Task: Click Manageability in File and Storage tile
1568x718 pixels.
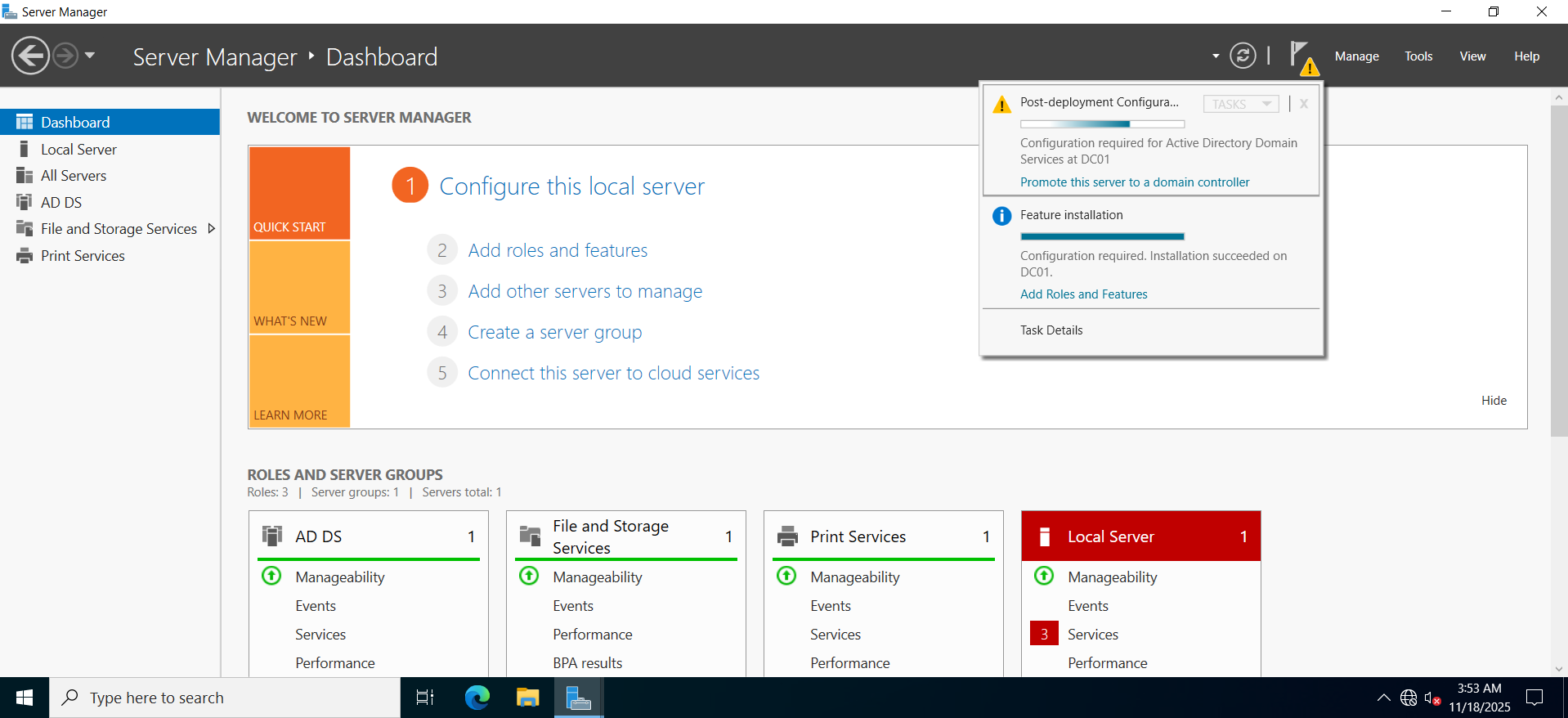Action: tap(598, 577)
